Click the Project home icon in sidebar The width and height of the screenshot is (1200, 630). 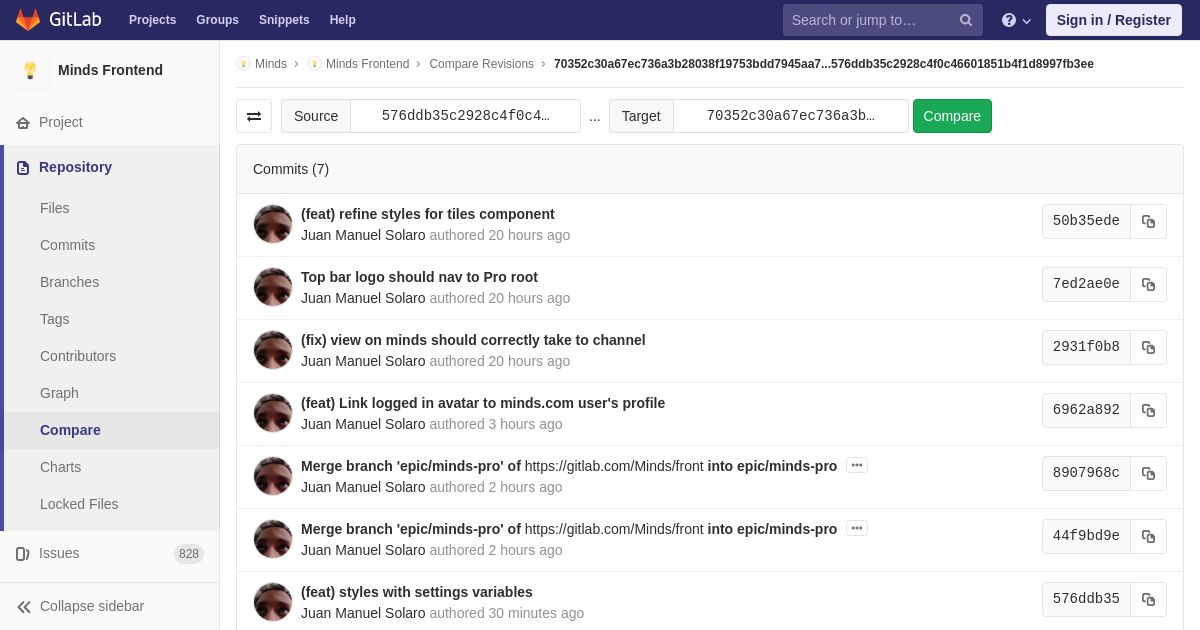point(23,122)
